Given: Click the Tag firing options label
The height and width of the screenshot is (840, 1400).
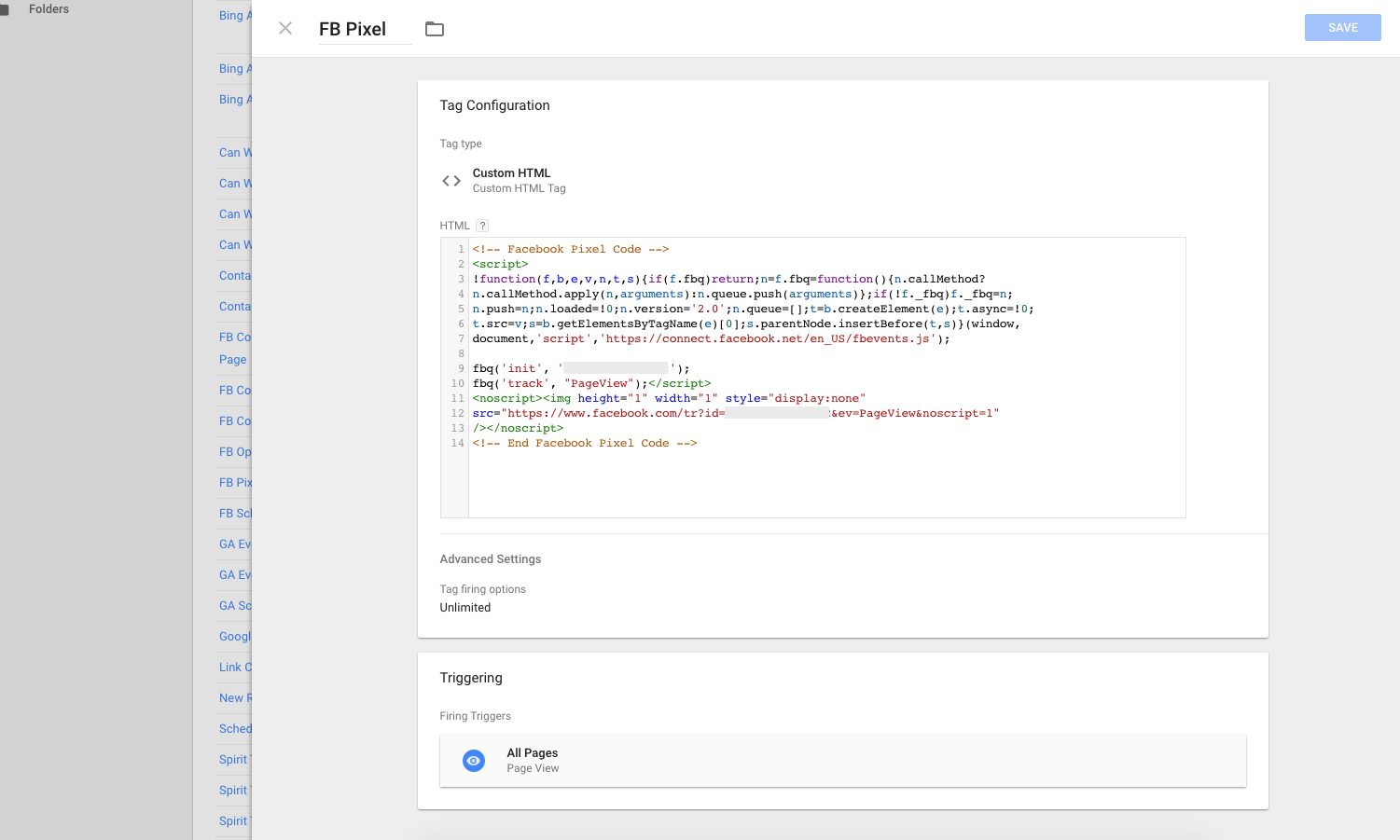Looking at the screenshot, I should (x=483, y=589).
